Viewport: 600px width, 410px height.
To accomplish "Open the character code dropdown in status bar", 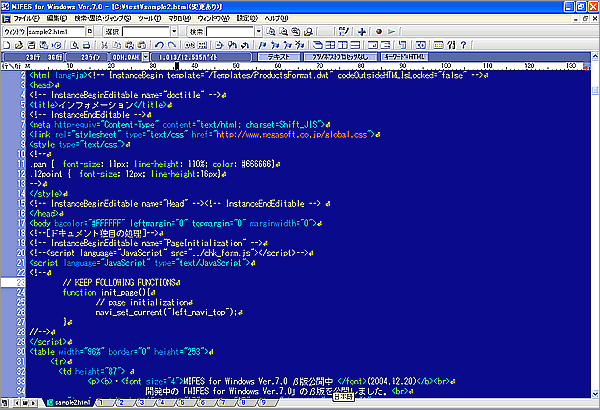I will pos(145,57).
